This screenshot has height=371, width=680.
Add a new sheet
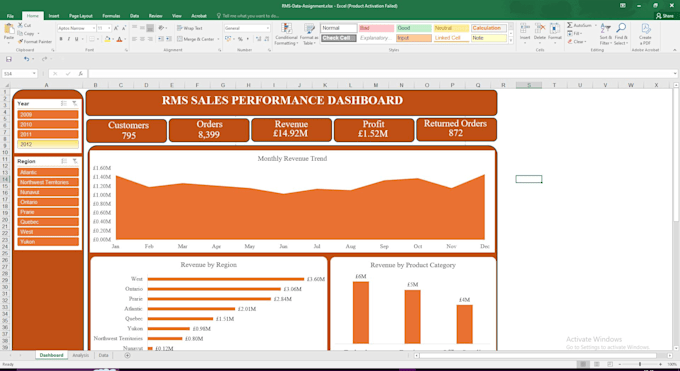(127, 355)
